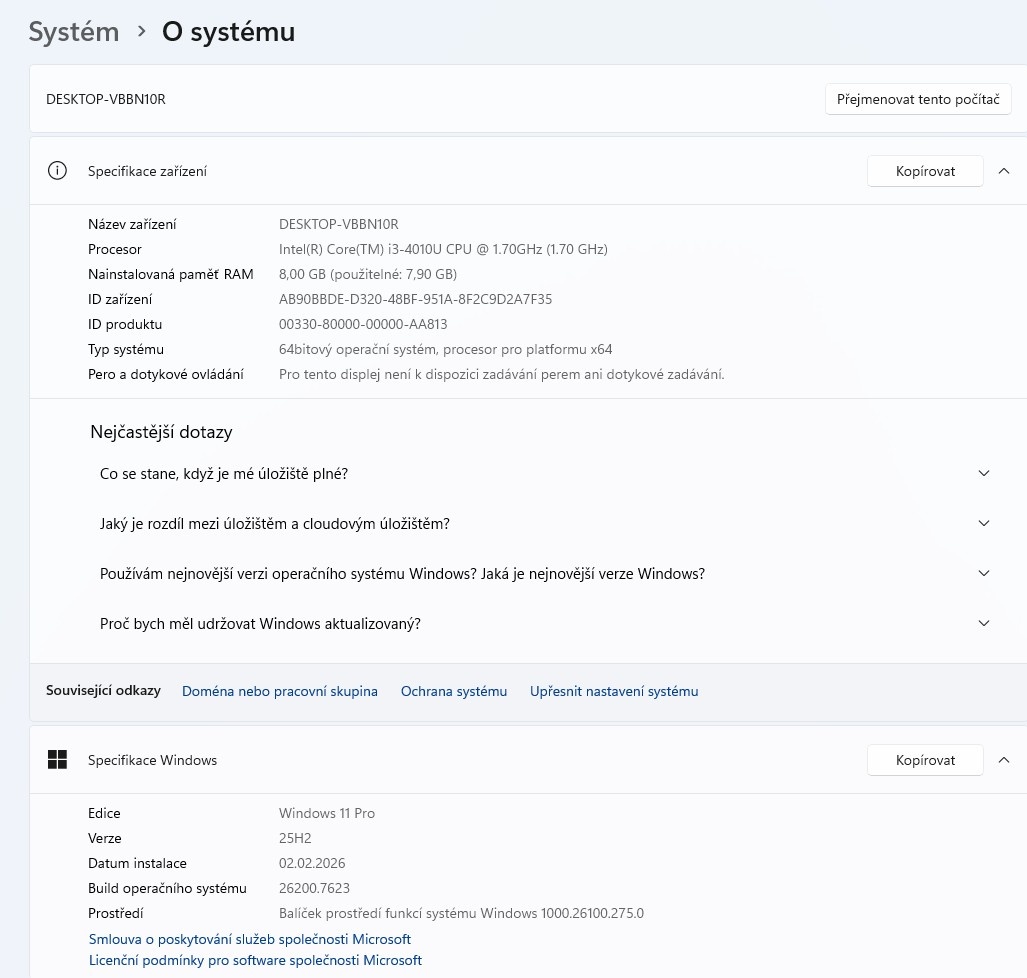Collapse the Specifikace Windows section chevron
Viewport: 1027px width, 978px height.
(1004, 760)
